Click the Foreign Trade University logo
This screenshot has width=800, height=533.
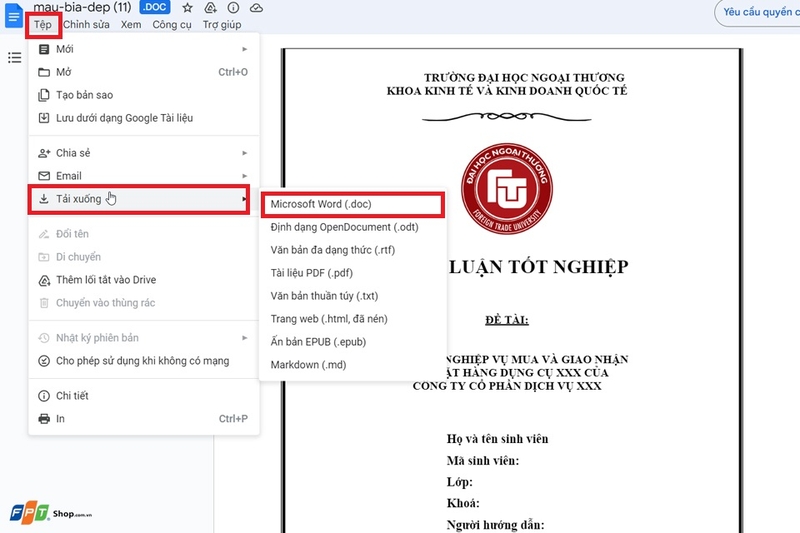[507, 188]
